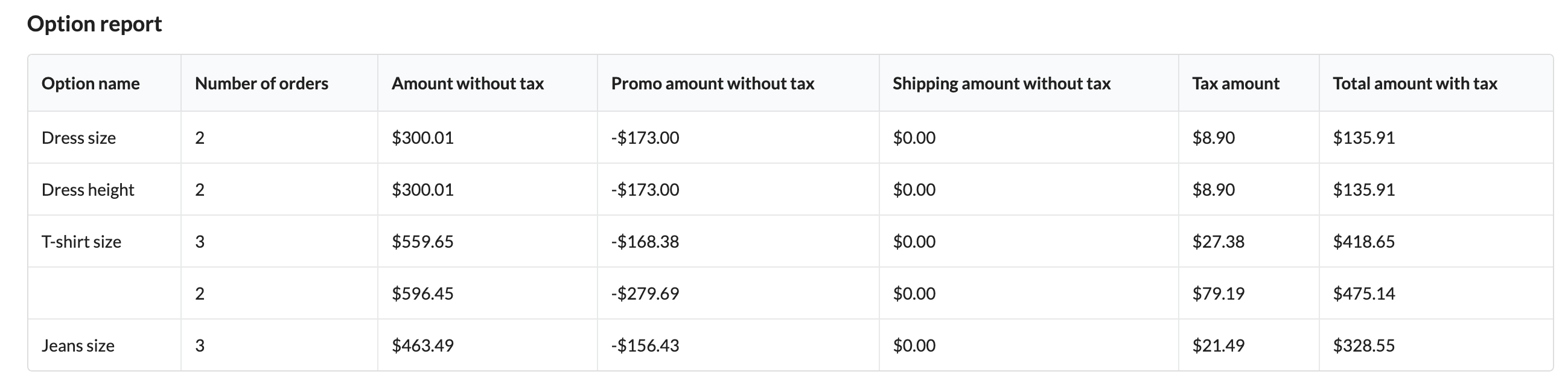Click the Total amount with tax header

click(1415, 83)
